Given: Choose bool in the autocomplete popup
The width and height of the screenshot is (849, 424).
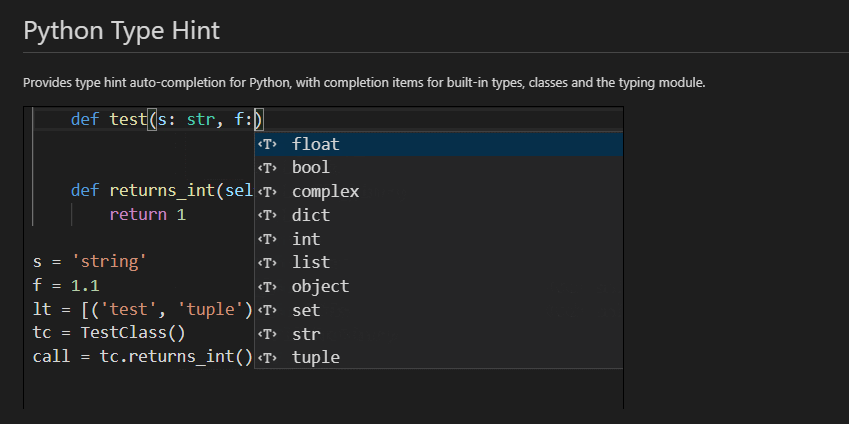Looking at the screenshot, I should [x=311, y=168].
